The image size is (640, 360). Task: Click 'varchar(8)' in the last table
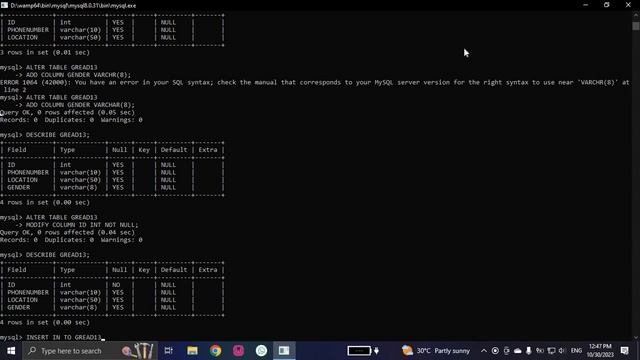(78, 307)
